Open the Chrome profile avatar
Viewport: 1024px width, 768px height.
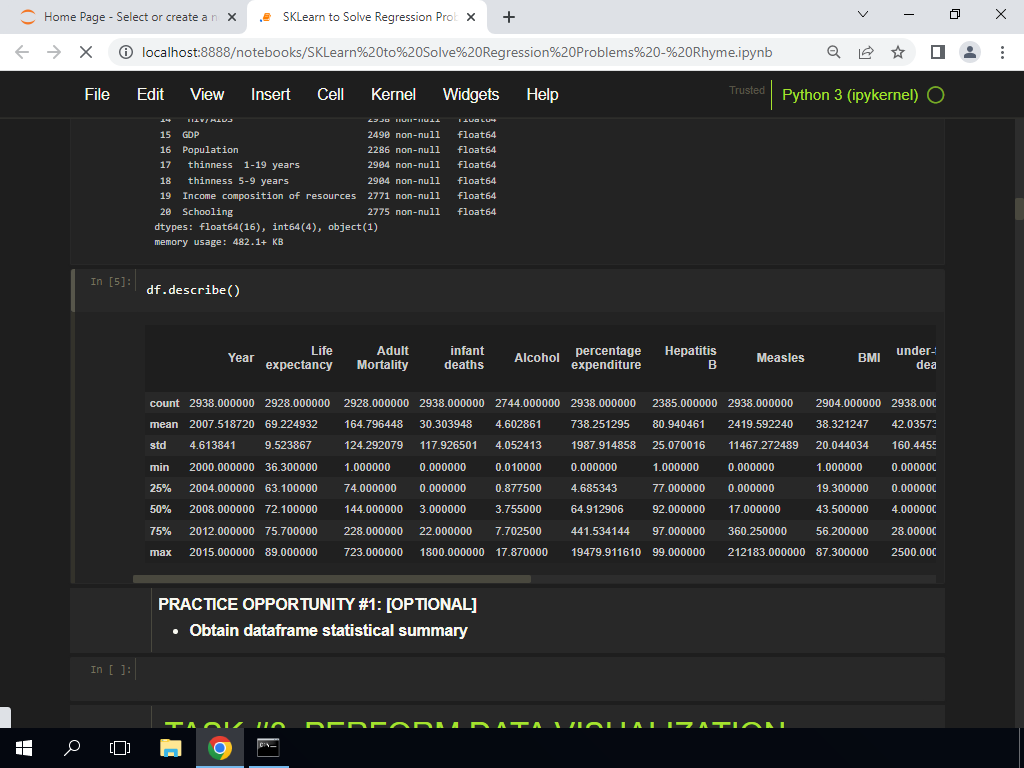pos(970,52)
